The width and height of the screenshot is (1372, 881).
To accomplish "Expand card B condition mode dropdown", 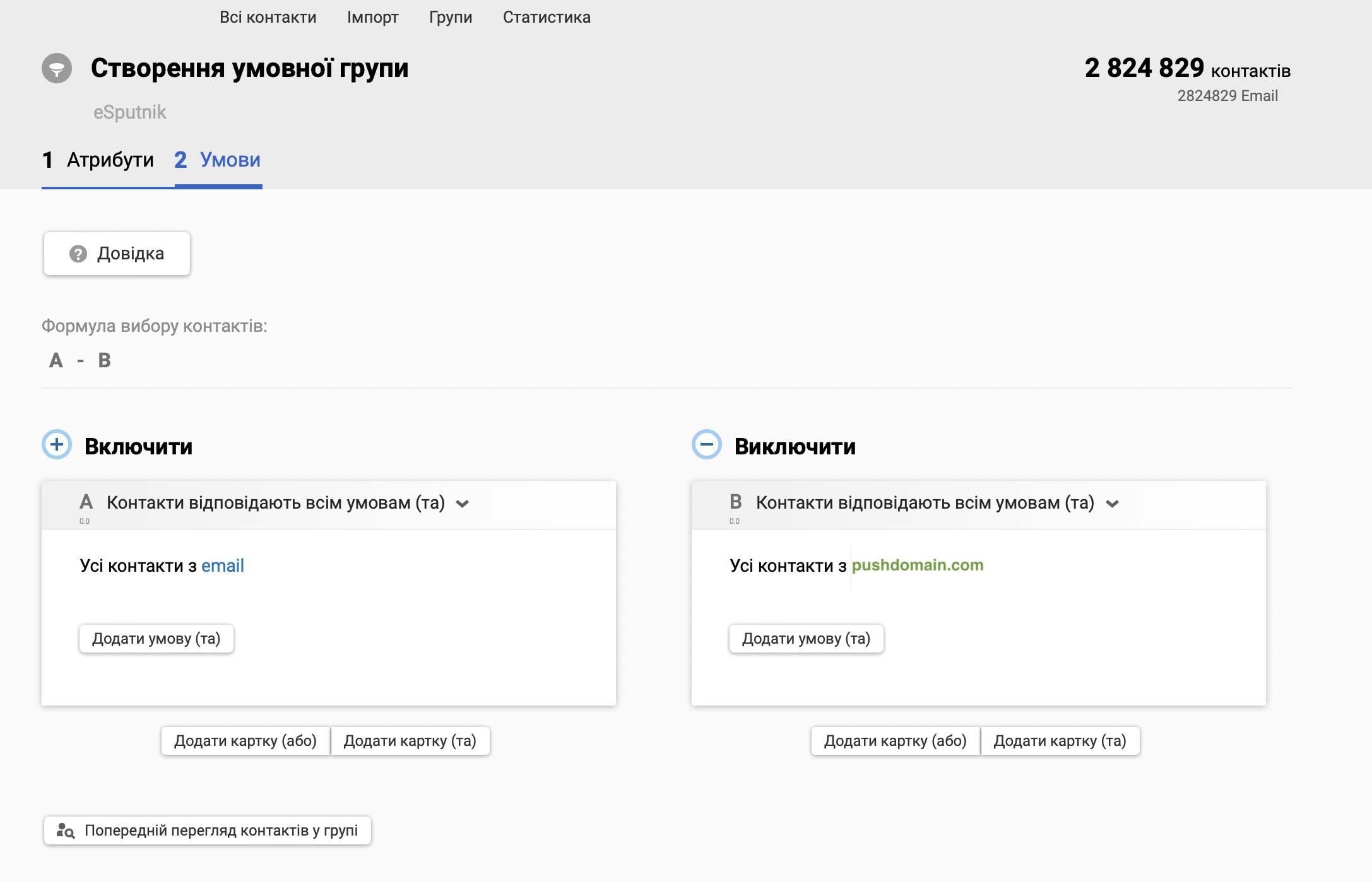I will pos(1112,504).
